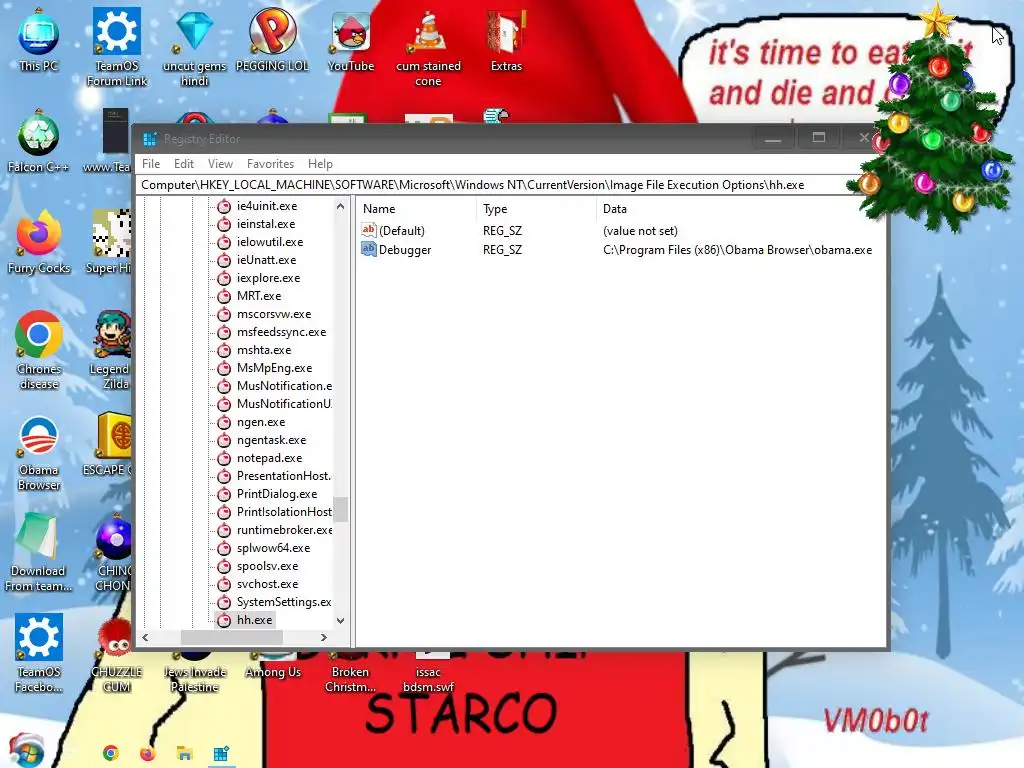Image resolution: width=1024 pixels, height=768 pixels.
Task: Click the tree scroll left arrow
Action: click(x=145, y=637)
